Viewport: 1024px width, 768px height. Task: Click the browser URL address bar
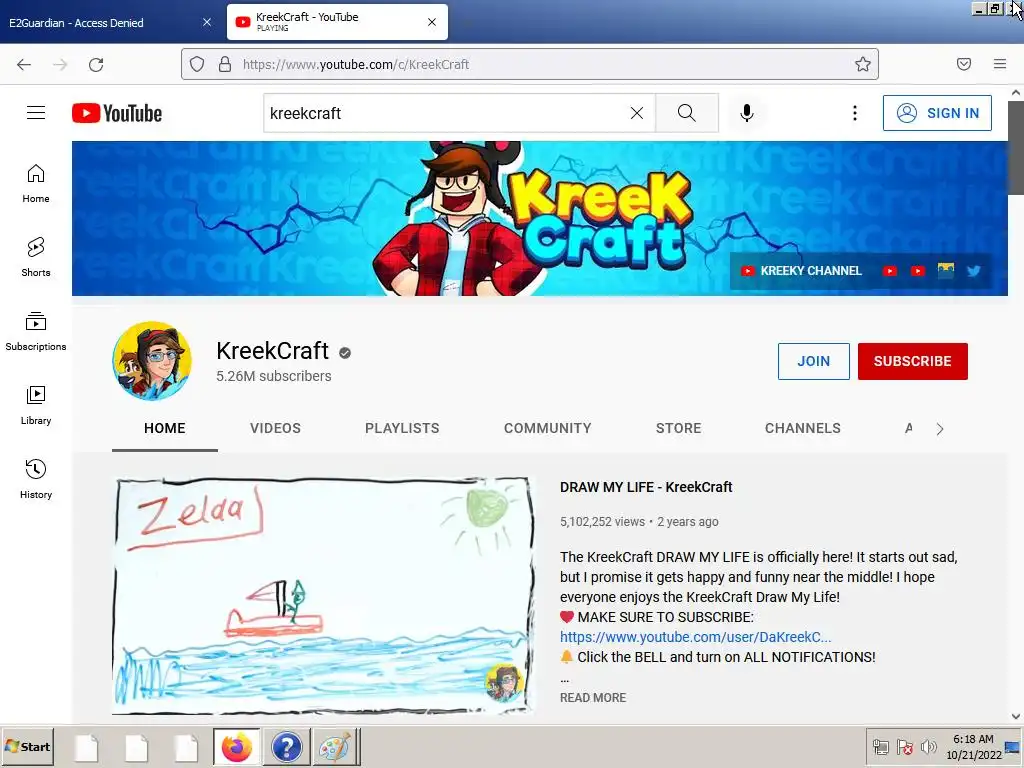[529, 64]
